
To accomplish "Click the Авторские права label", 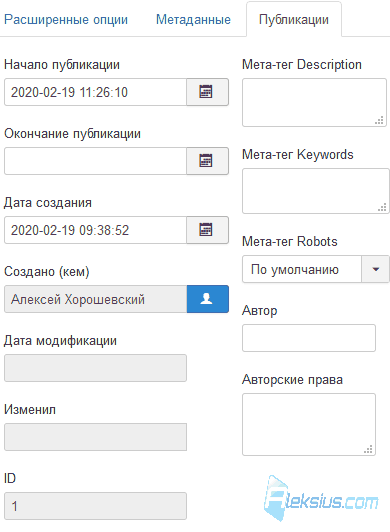I will coord(292,380).
